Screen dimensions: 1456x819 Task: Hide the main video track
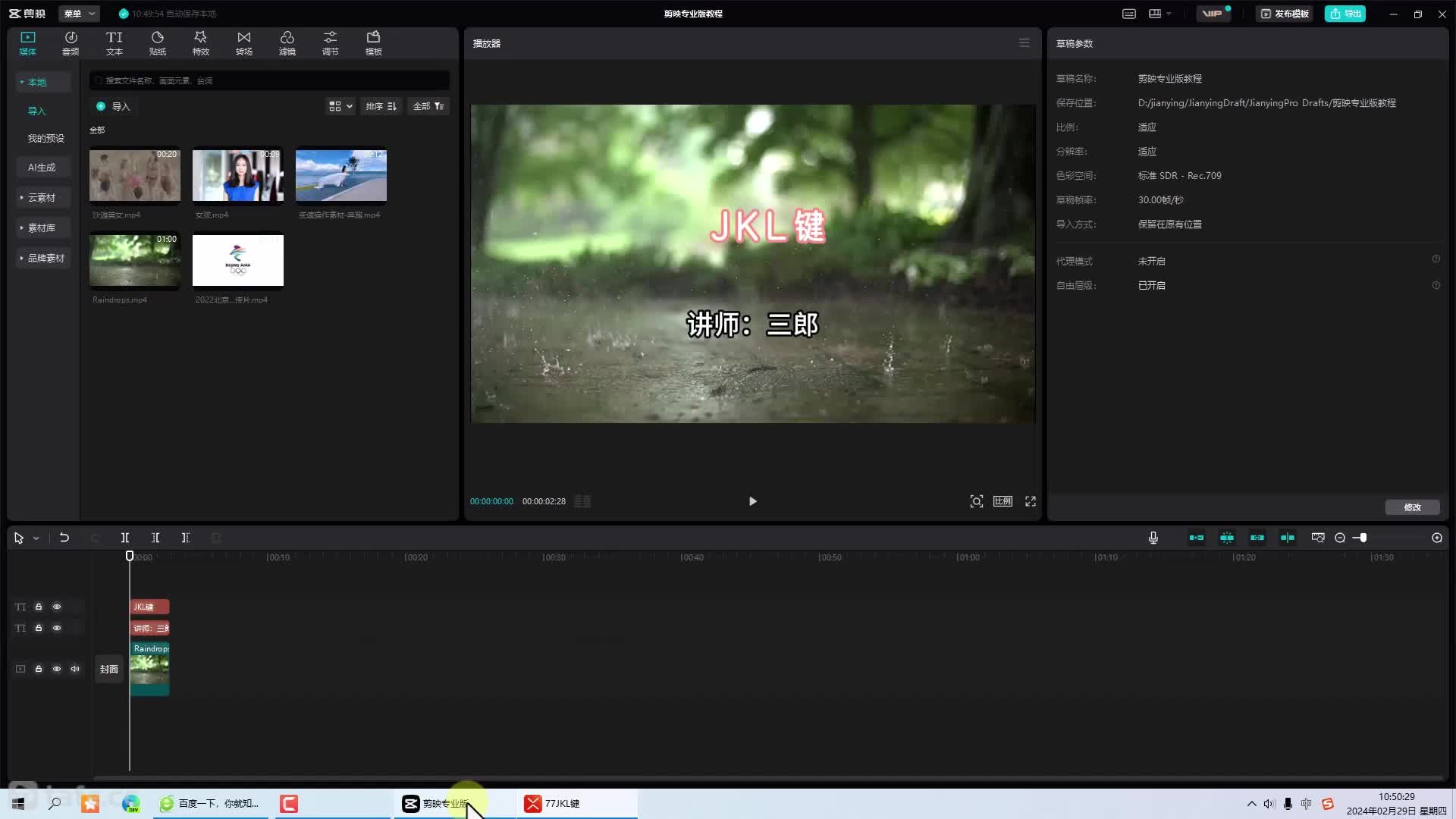coord(57,669)
